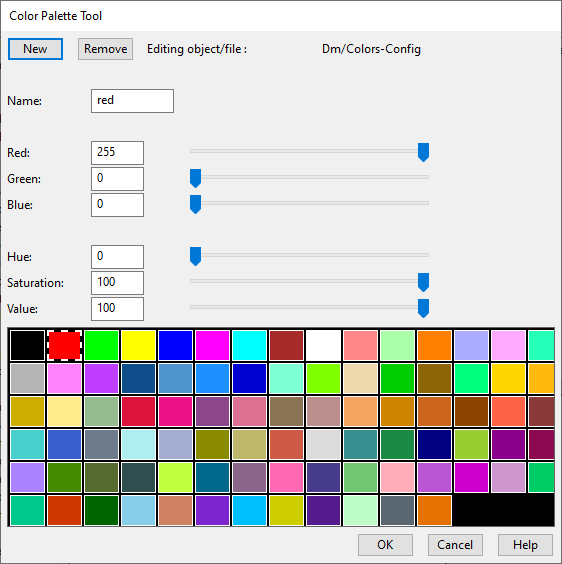Click the Red value input field
This screenshot has height=564, width=562.
pos(117,153)
